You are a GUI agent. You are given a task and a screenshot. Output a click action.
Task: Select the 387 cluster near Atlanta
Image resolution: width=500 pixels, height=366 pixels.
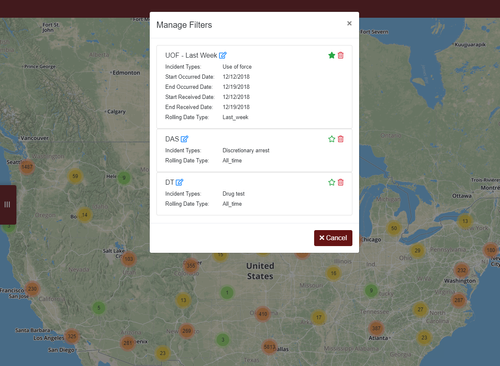pos(376,328)
